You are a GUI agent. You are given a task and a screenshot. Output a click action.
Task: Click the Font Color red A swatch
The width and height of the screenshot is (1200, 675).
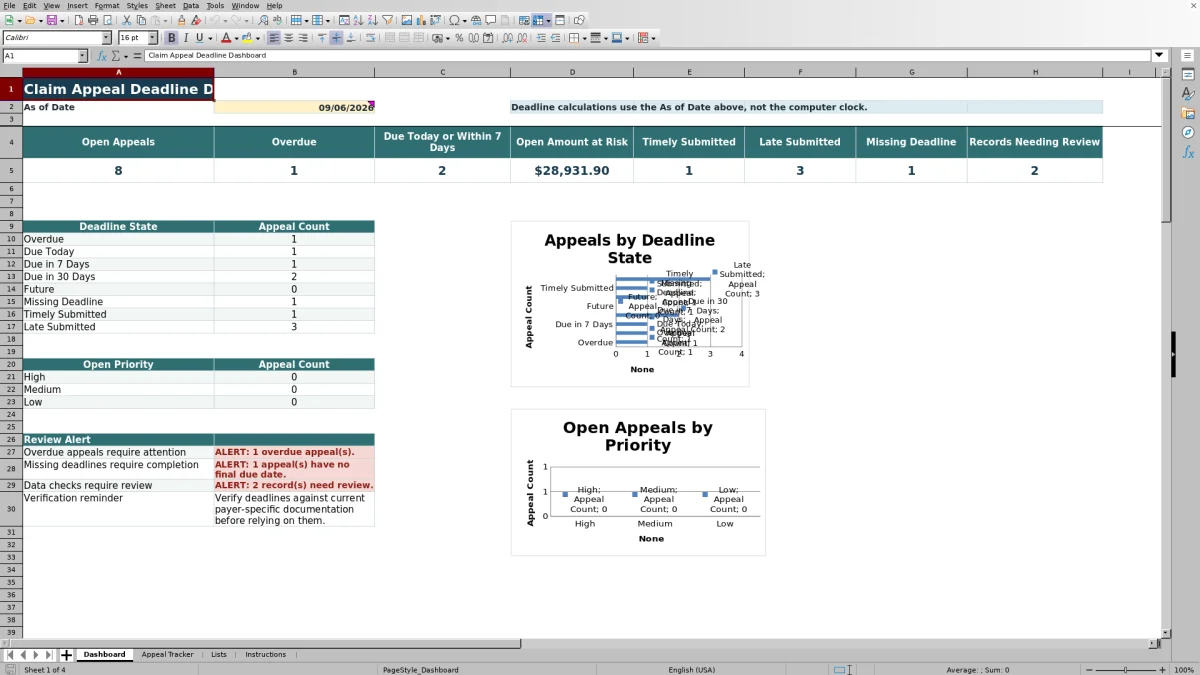[226, 38]
